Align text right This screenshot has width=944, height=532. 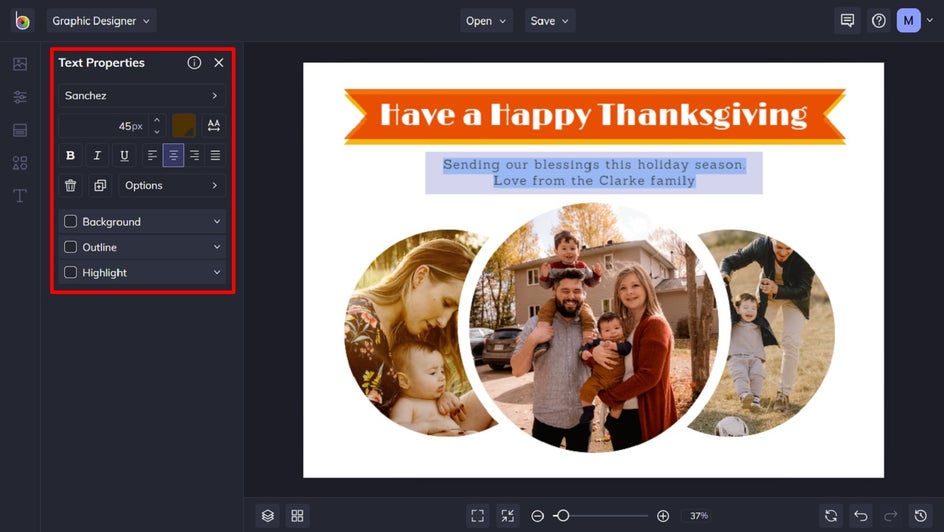pos(194,155)
